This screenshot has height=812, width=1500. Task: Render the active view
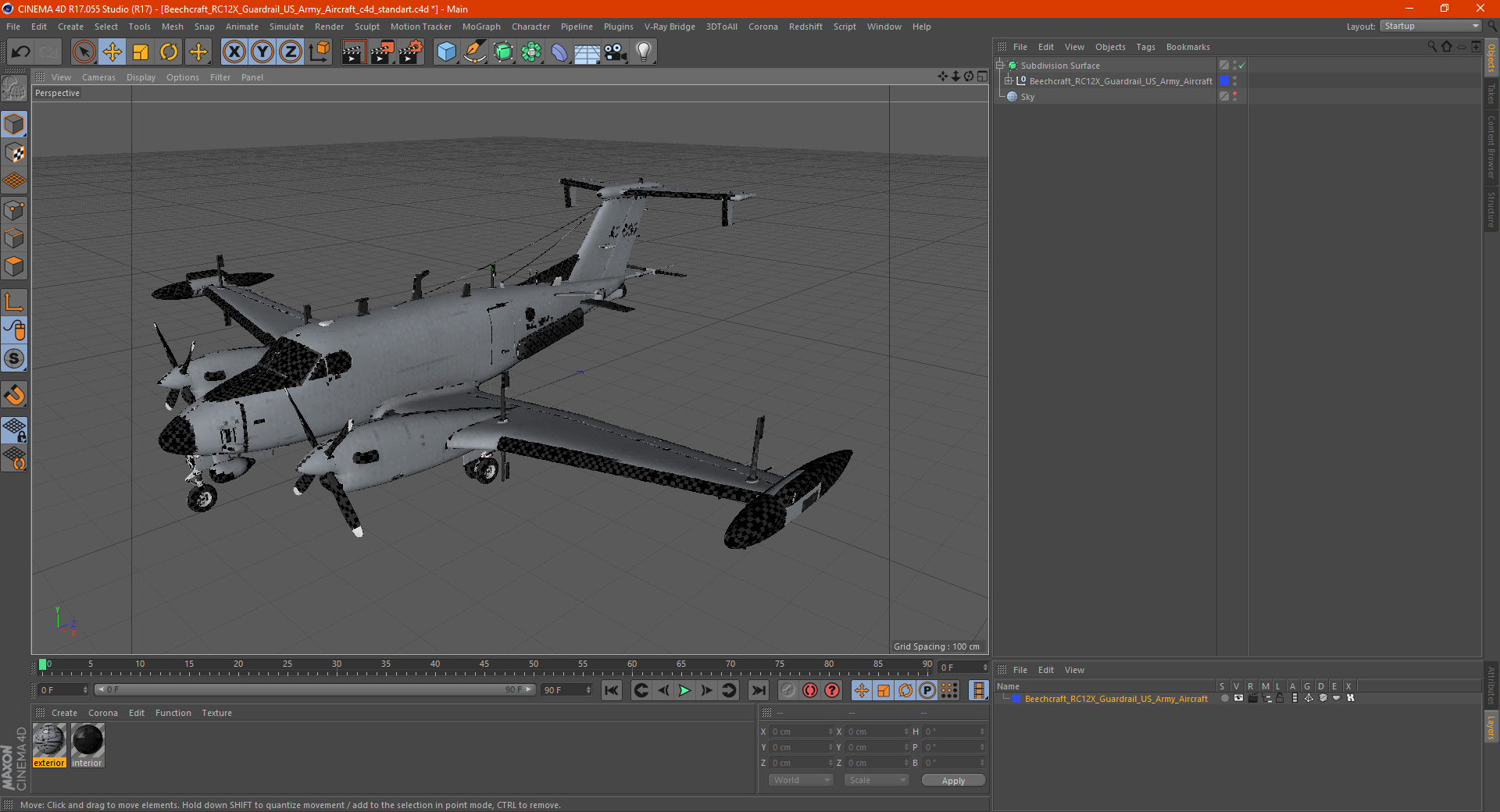(x=353, y=52)
